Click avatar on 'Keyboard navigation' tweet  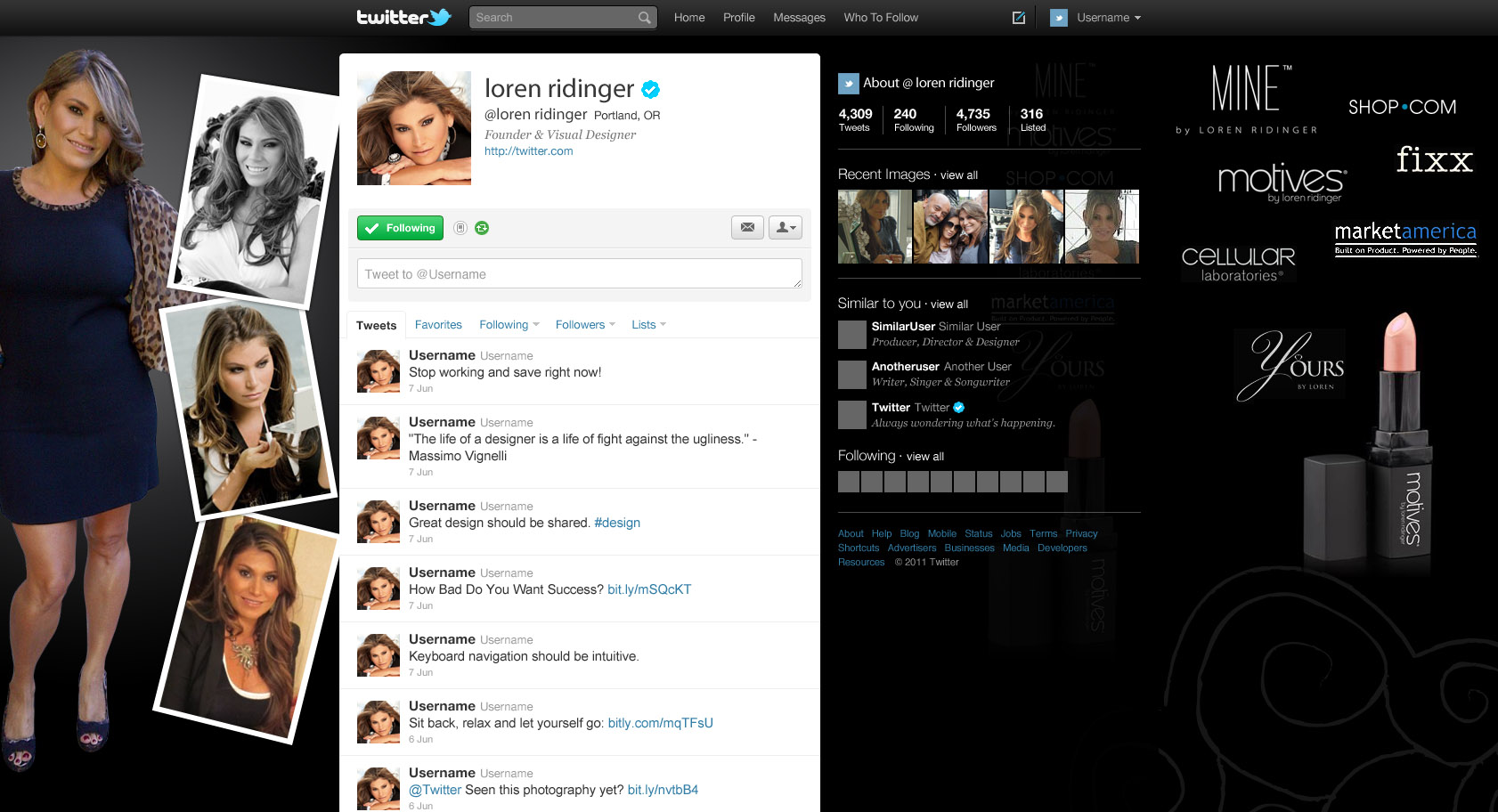pyautogui.click(x=379, y=655)
